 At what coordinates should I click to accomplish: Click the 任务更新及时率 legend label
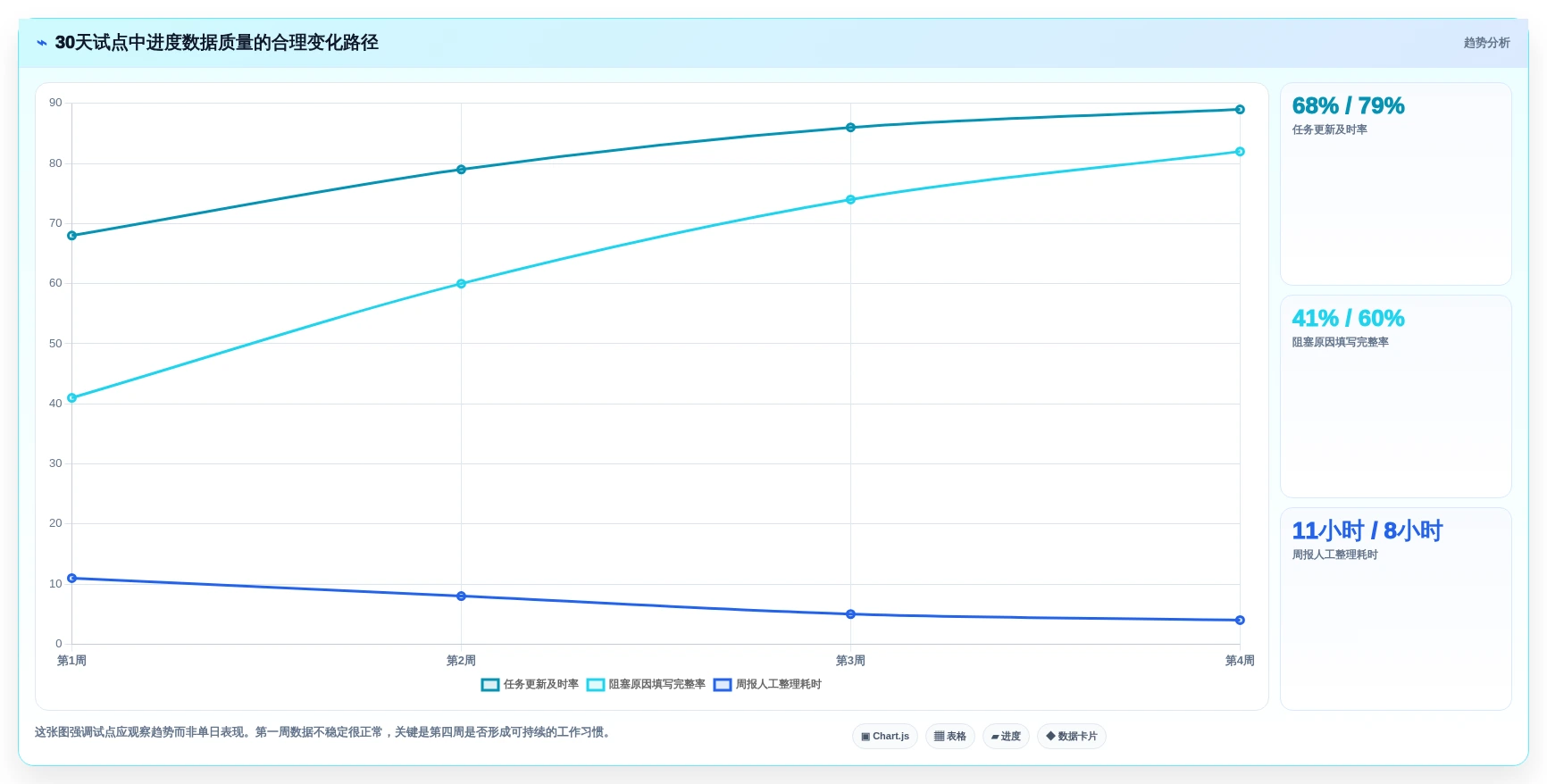[541, 685]
